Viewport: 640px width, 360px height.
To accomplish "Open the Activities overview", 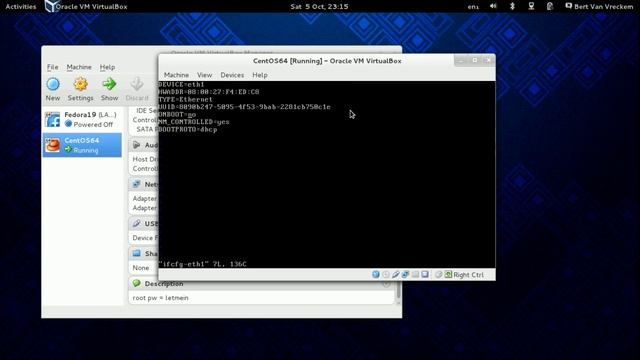I will (x=21, y=7).
